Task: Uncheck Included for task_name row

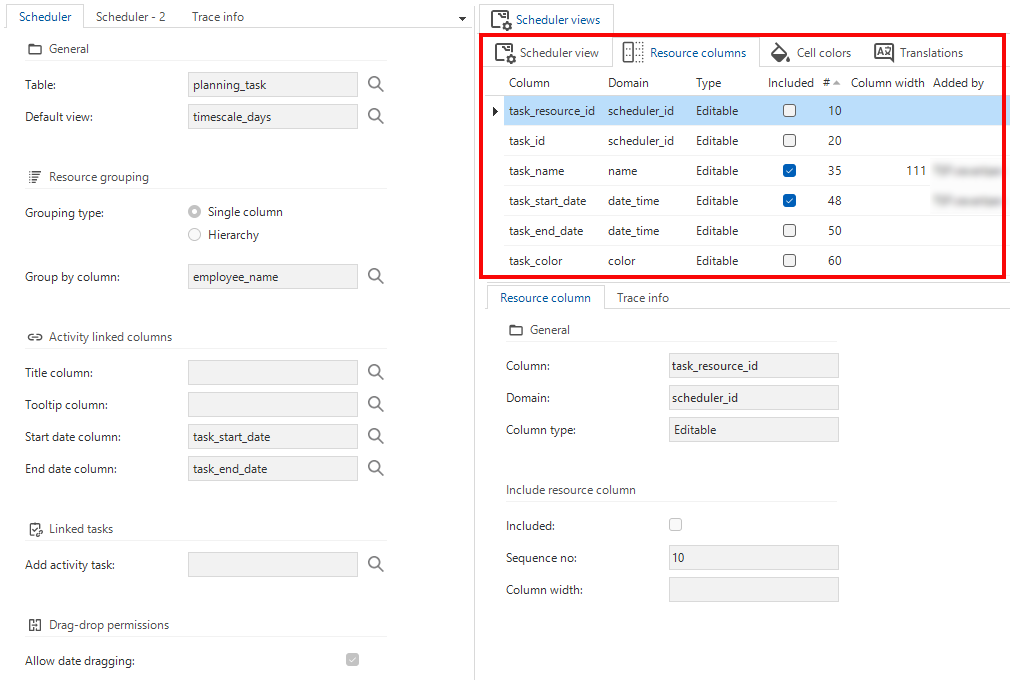Action: [789, 171]
